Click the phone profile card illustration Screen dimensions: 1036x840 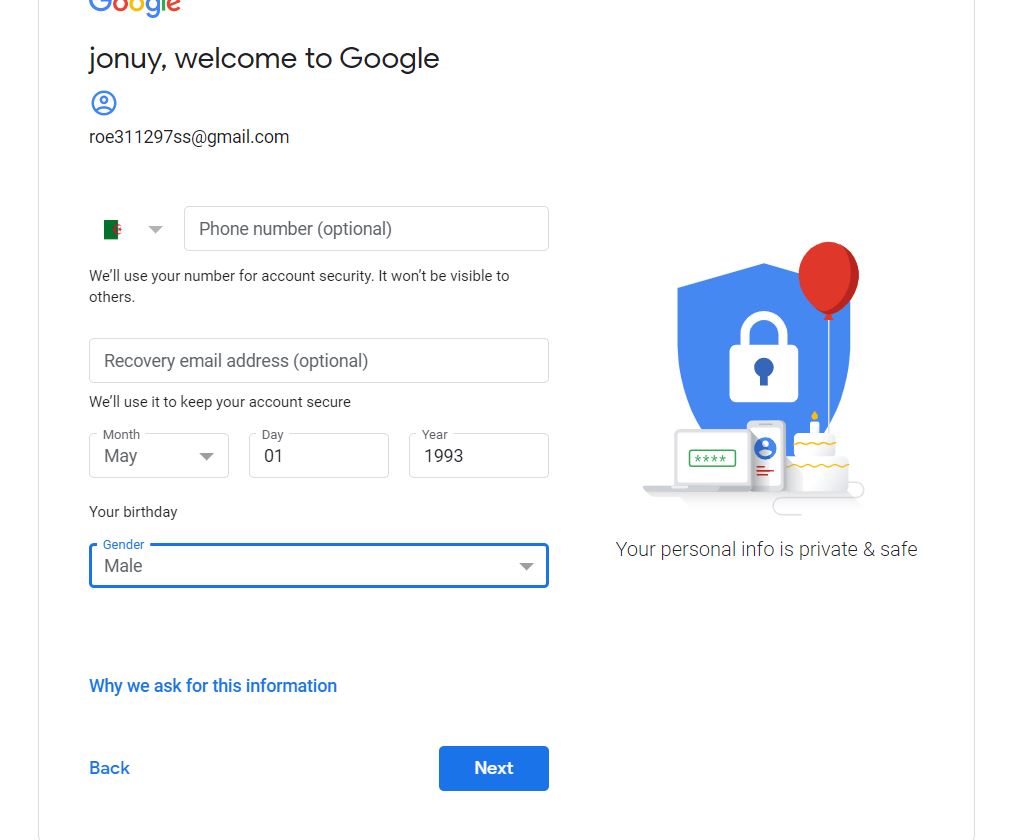(766, 455)
